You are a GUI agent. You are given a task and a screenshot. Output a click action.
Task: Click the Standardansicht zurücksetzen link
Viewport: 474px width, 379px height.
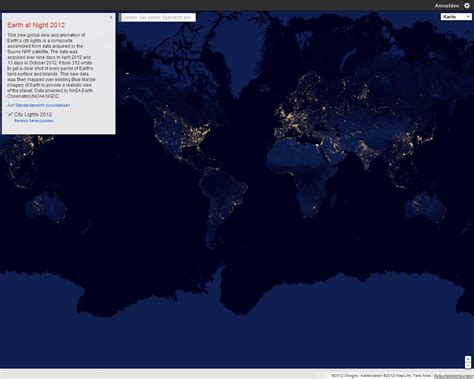39,105
